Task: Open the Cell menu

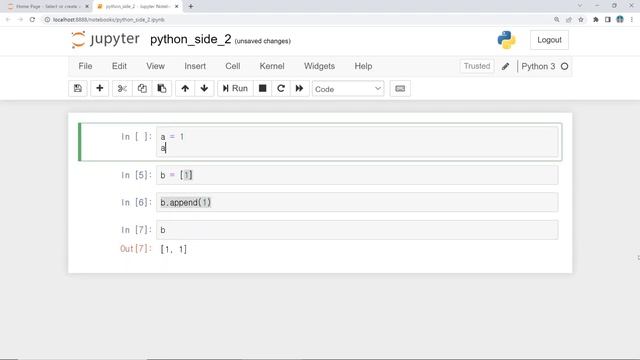Action: coord(233,66)
